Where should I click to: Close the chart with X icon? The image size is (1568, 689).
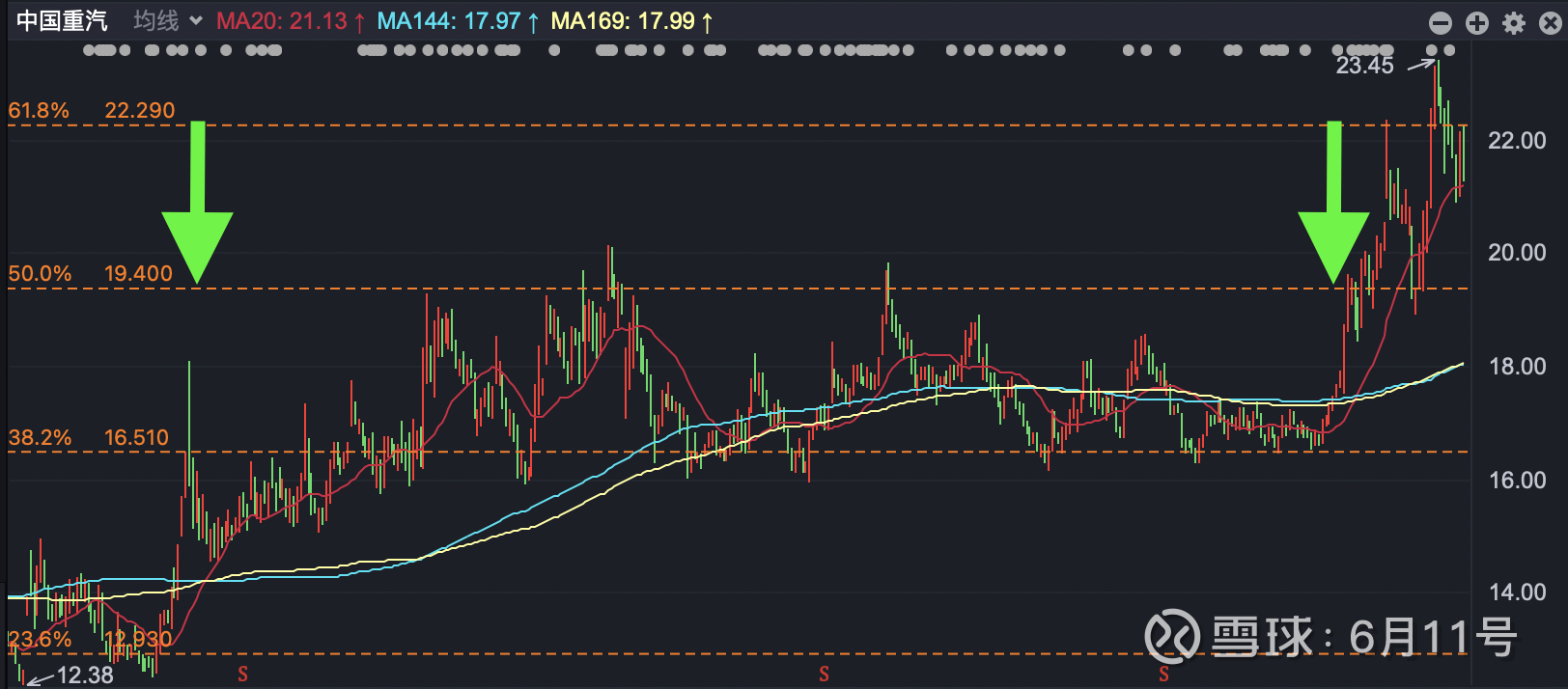(x=1551, y=23)
